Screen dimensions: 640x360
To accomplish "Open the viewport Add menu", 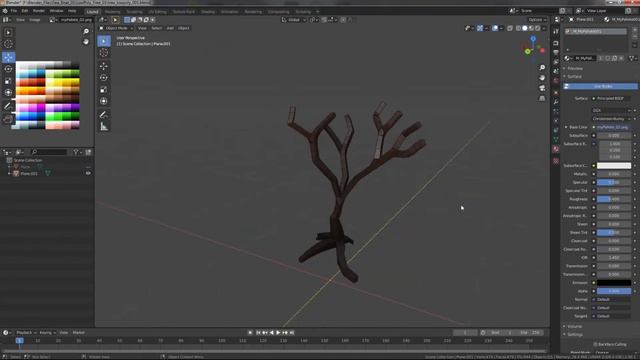I will click(170, 28).
